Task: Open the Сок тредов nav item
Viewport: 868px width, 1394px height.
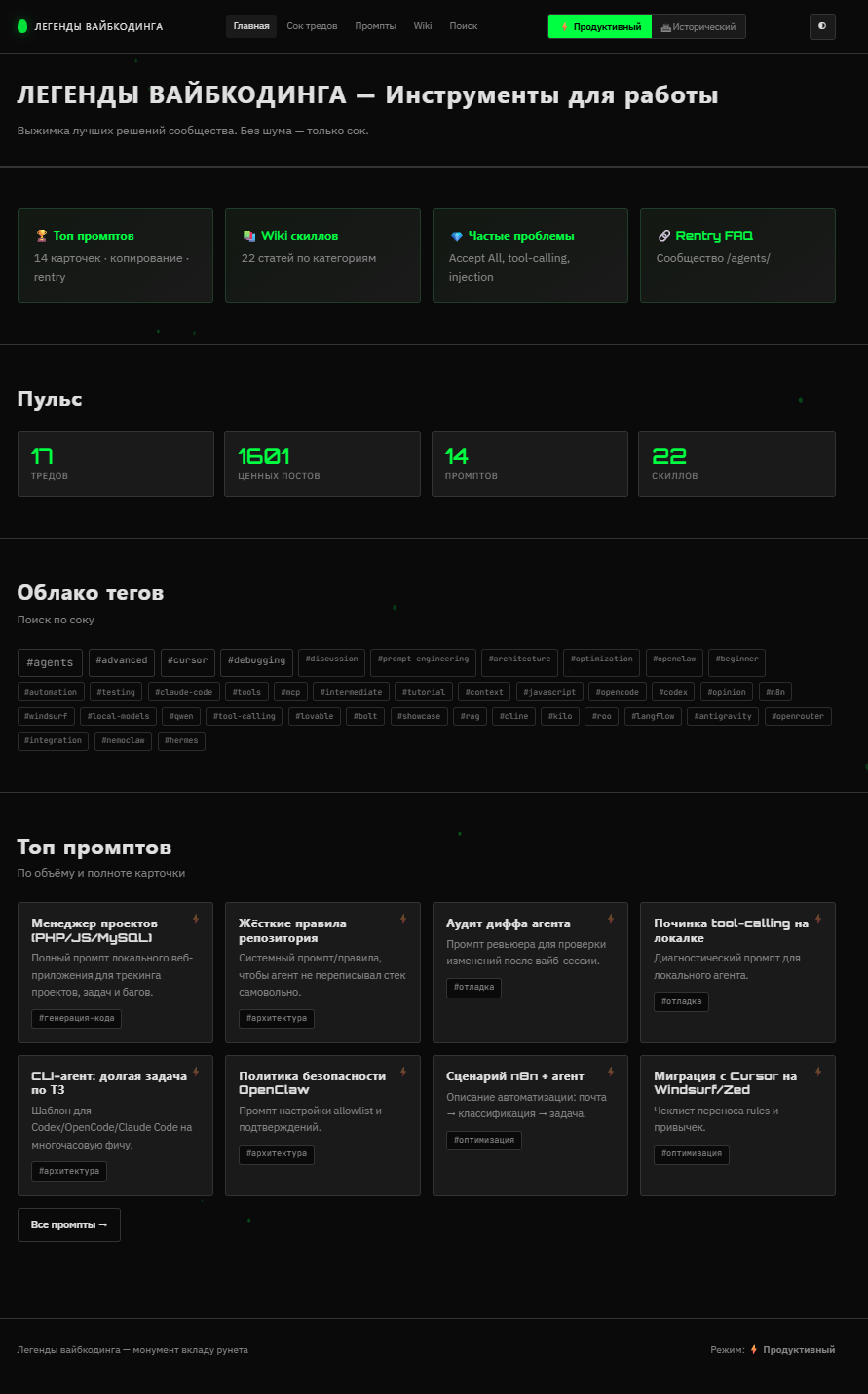Action: pyautogui.click(x=312, y=26)
